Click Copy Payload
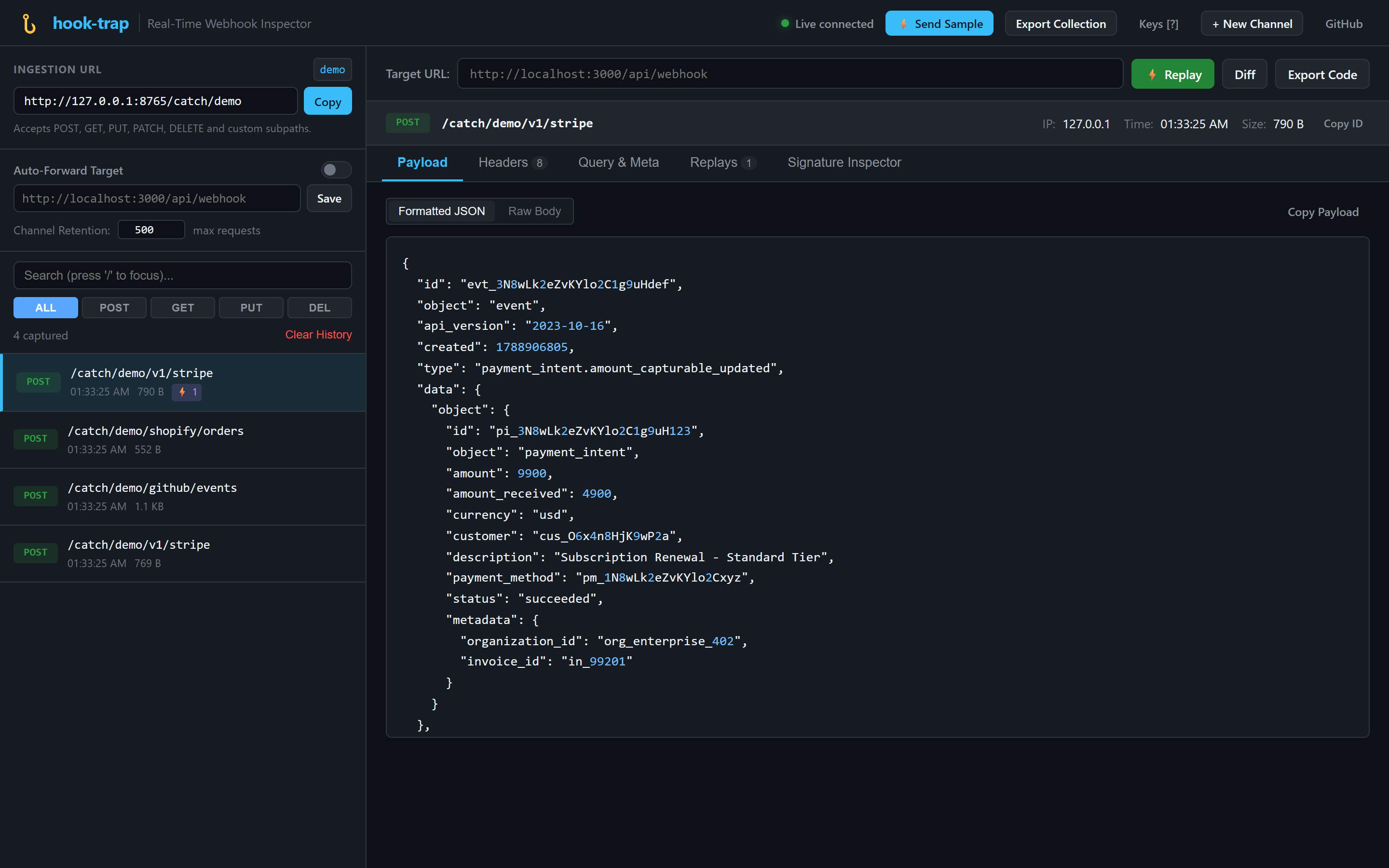Image resolution: width=1389 pixels, height=868 pixels. (1323, 212)
